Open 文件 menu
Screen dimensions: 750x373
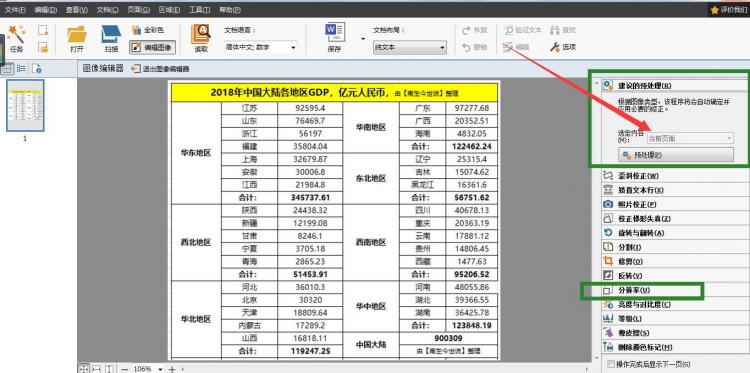(15, 10)
